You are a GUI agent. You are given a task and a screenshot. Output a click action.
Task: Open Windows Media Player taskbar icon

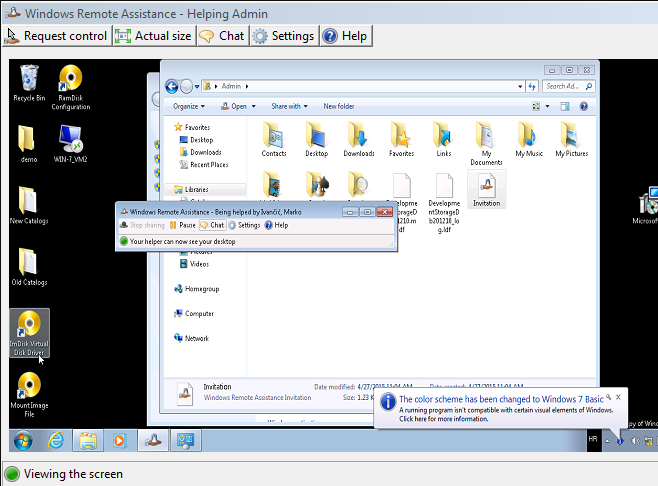tap(120, 441)
